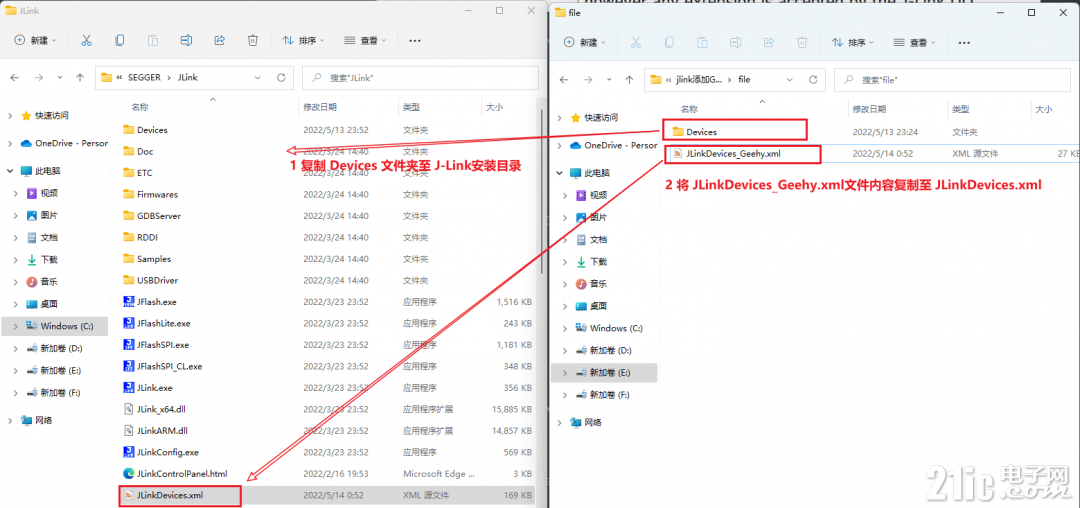Sort by 类型 column in file window
Viewport: 1080px width, 508px height.
tap(961, 109)
